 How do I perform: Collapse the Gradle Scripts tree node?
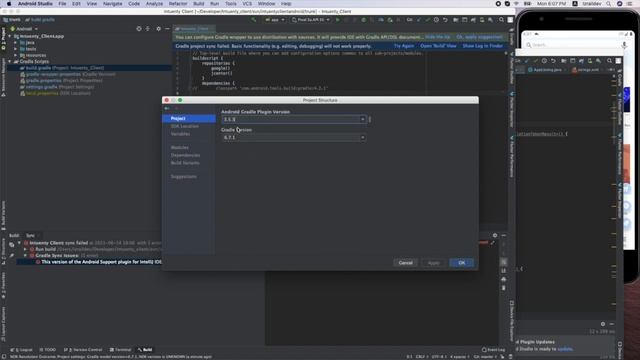[x=10, y=62]
